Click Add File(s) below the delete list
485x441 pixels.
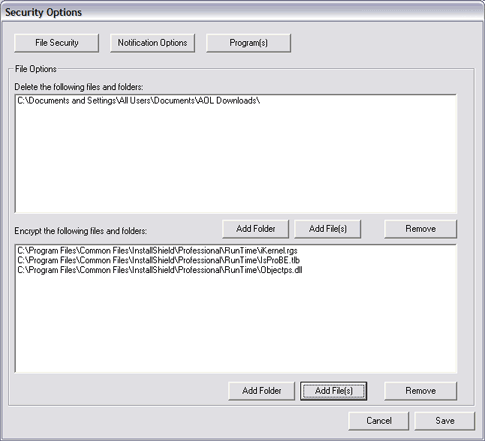tap(327, 229)
